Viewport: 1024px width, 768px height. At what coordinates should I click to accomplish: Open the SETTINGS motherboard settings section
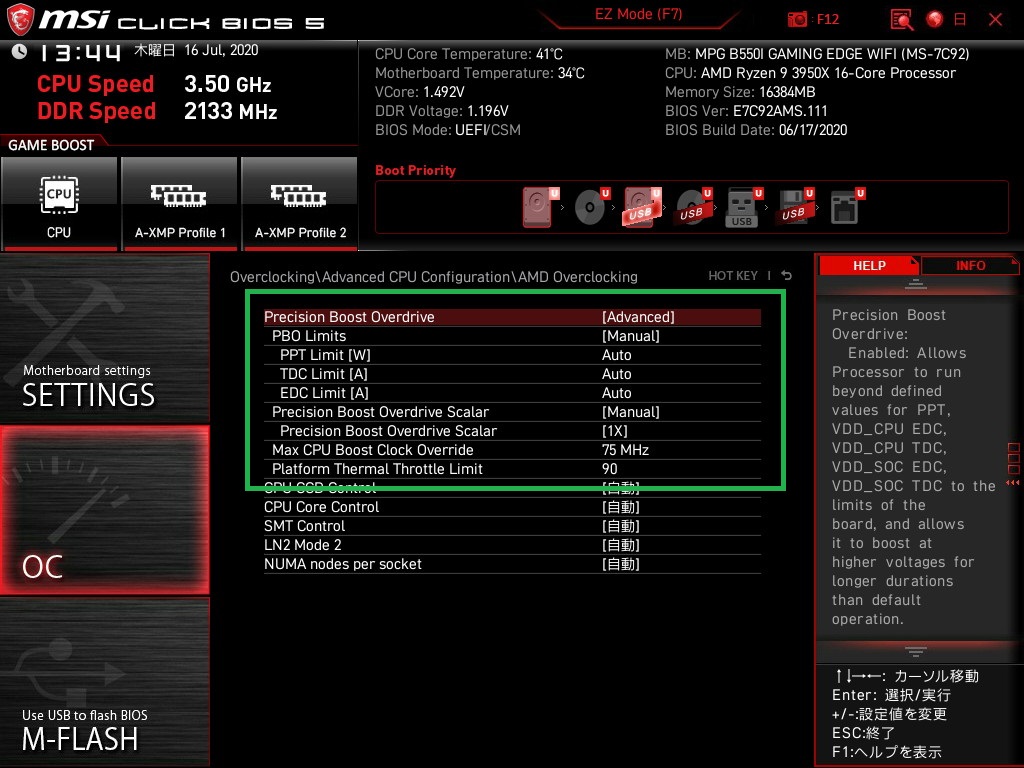pos(104,338)
